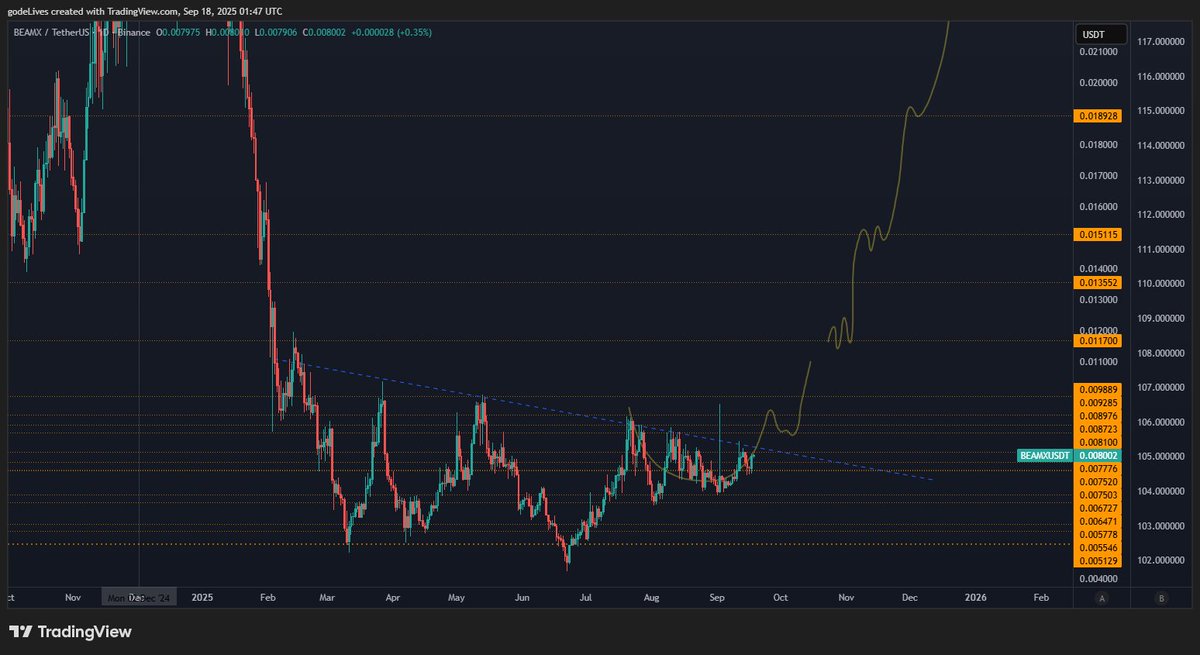Switch to the 2025 label on the time axis

pos(204,597)
